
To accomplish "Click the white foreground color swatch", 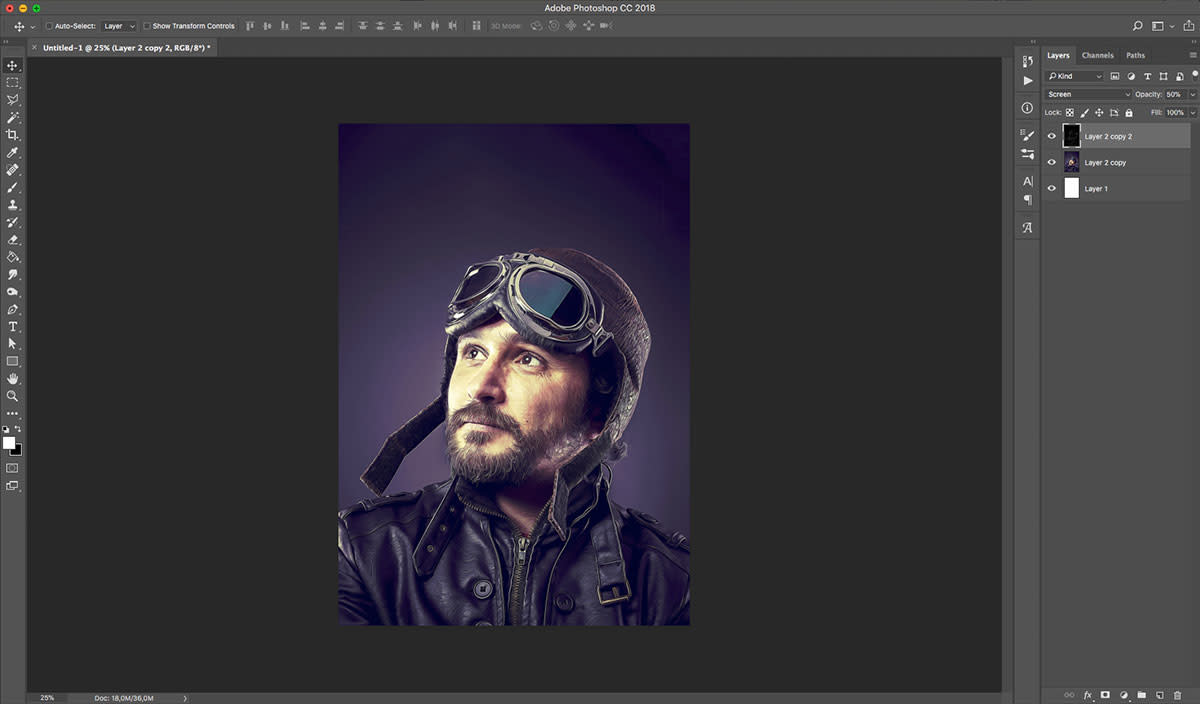I will (x=9, y=443).
